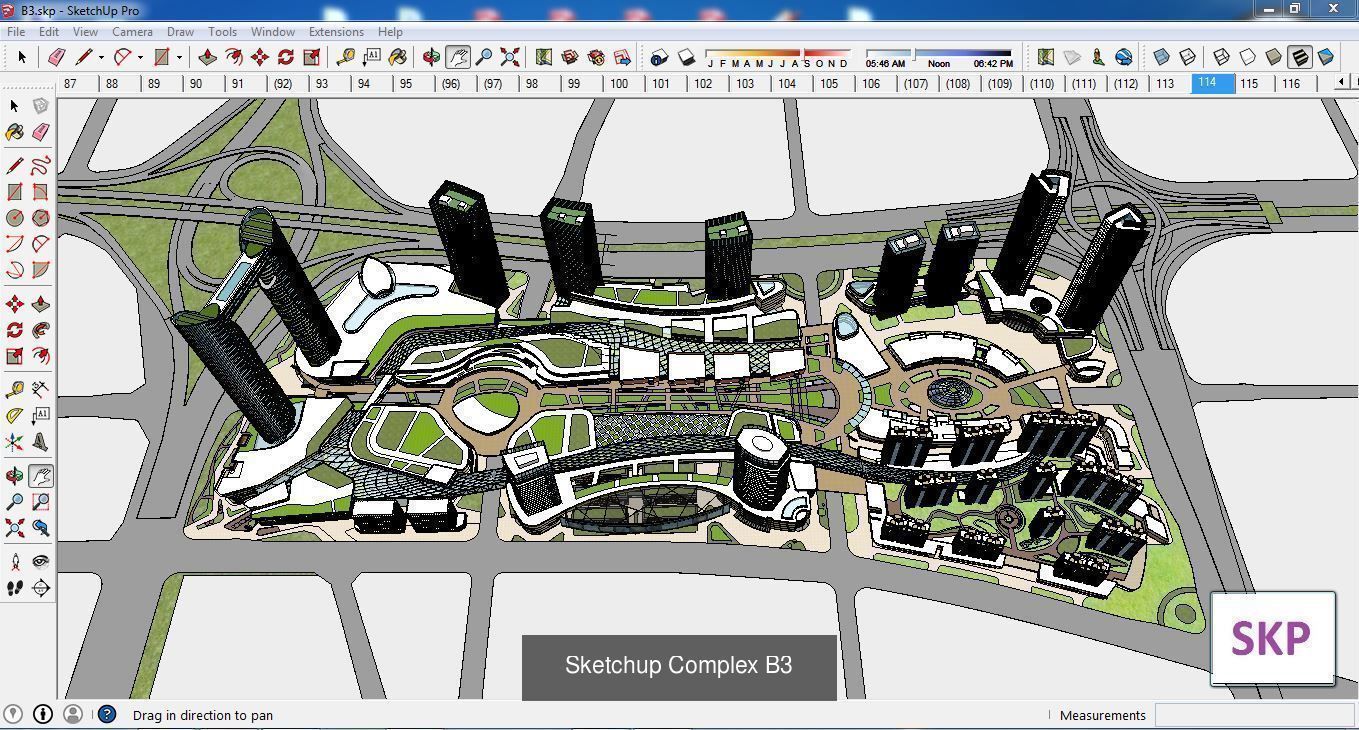
Task: Open the Extensions menu
Action: pos(336,32)
